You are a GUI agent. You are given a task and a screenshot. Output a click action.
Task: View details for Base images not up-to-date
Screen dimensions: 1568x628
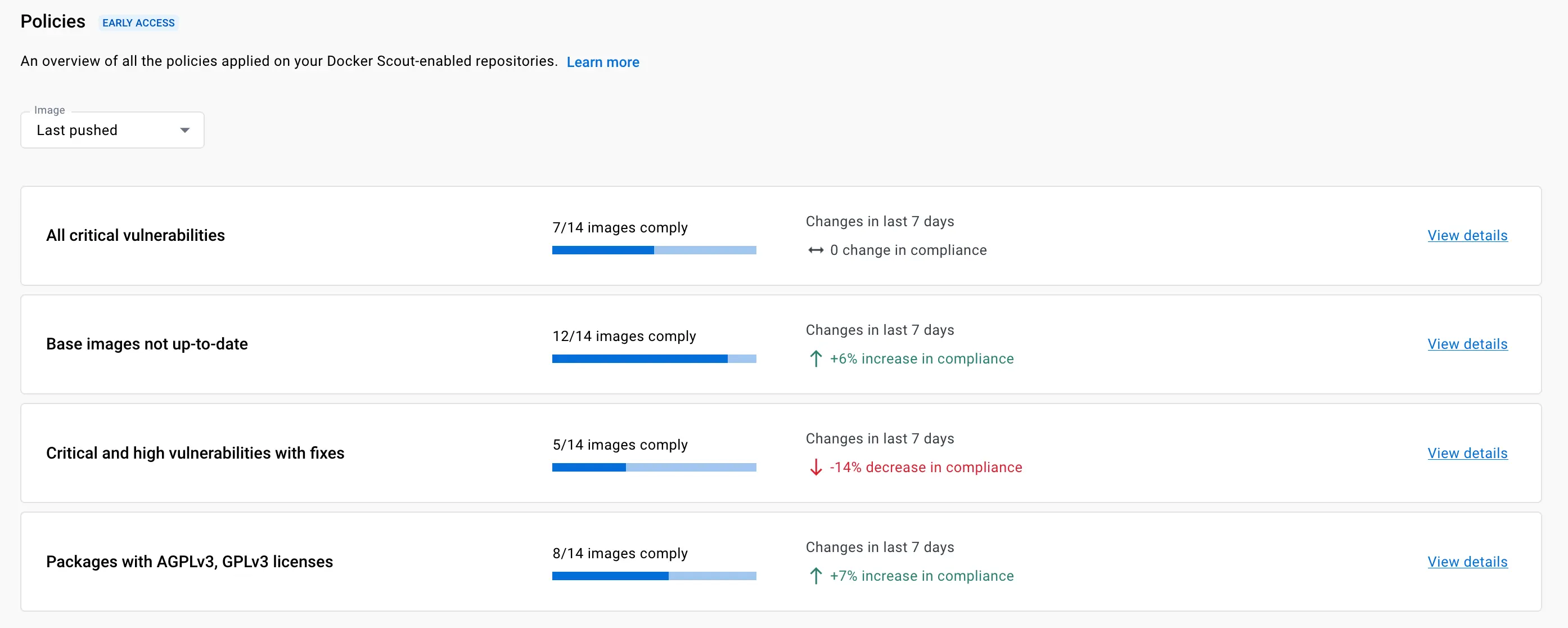pyautogui.click(x=1467, y=344)
